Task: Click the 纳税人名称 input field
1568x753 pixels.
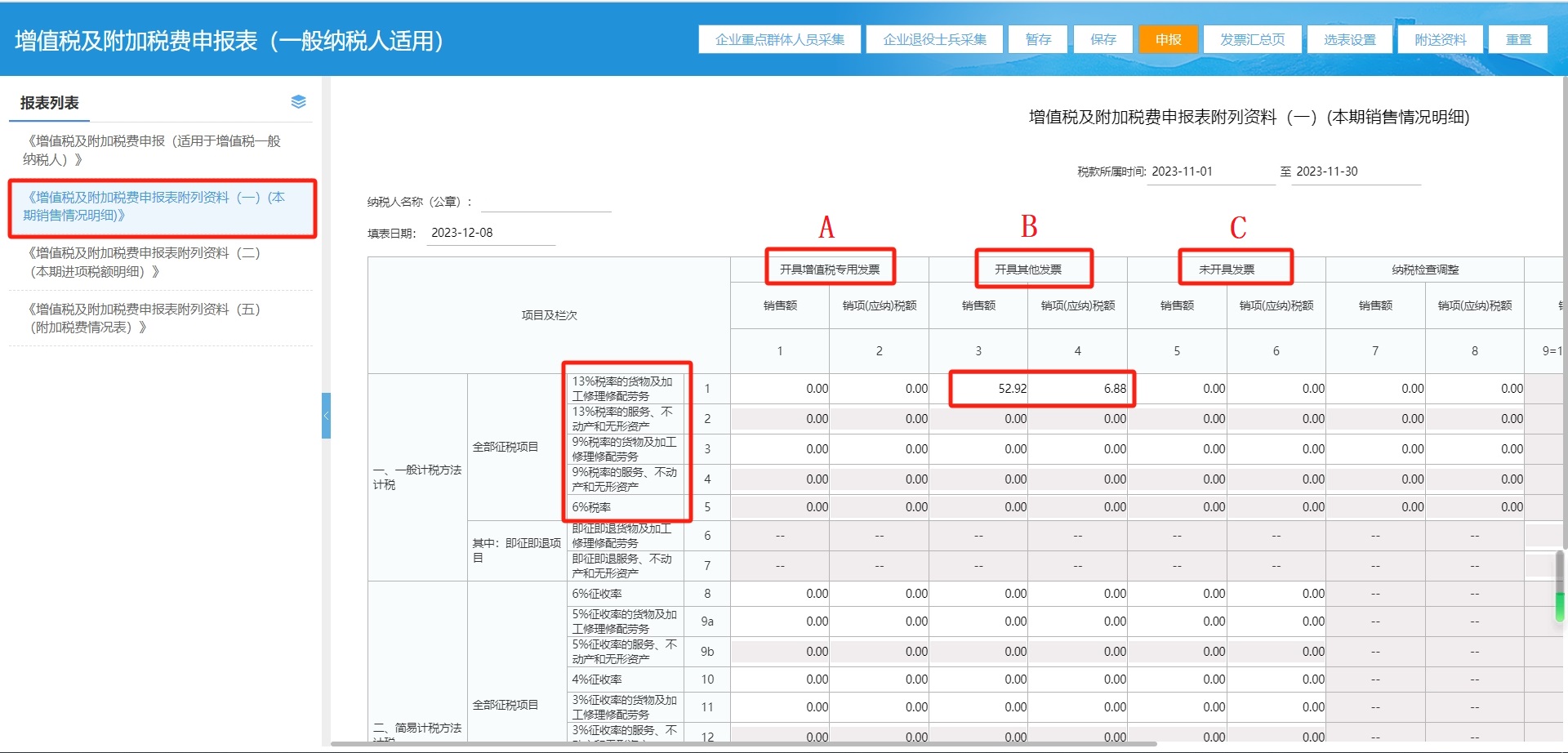Action: 546,202
